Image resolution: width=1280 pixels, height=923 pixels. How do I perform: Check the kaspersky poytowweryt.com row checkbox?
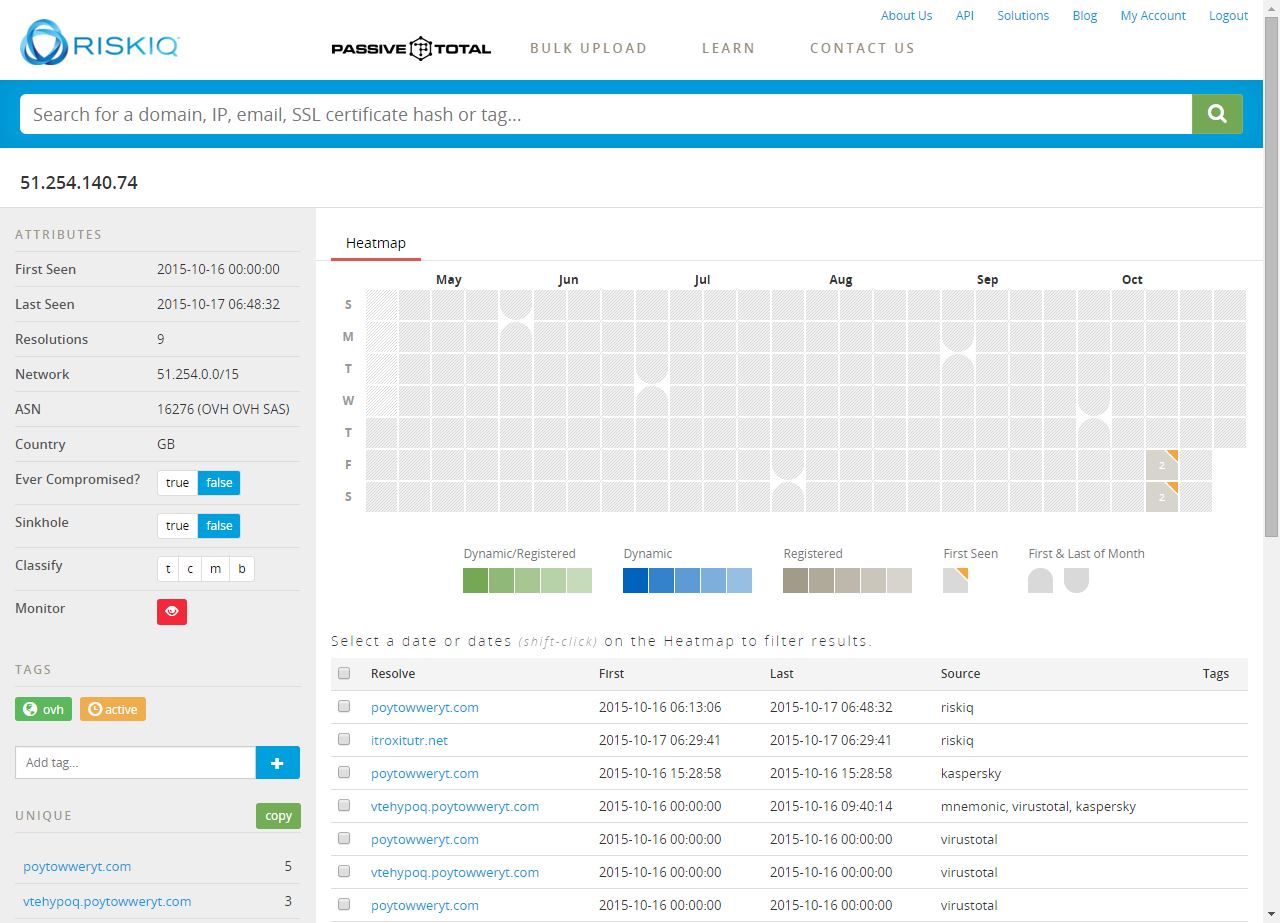(x=344, y=772)
